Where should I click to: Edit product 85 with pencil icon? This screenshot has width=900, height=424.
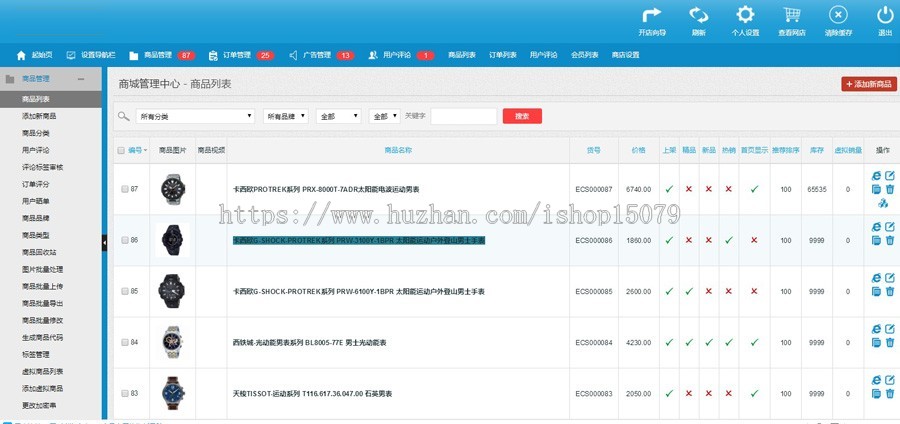click(890, 278)
